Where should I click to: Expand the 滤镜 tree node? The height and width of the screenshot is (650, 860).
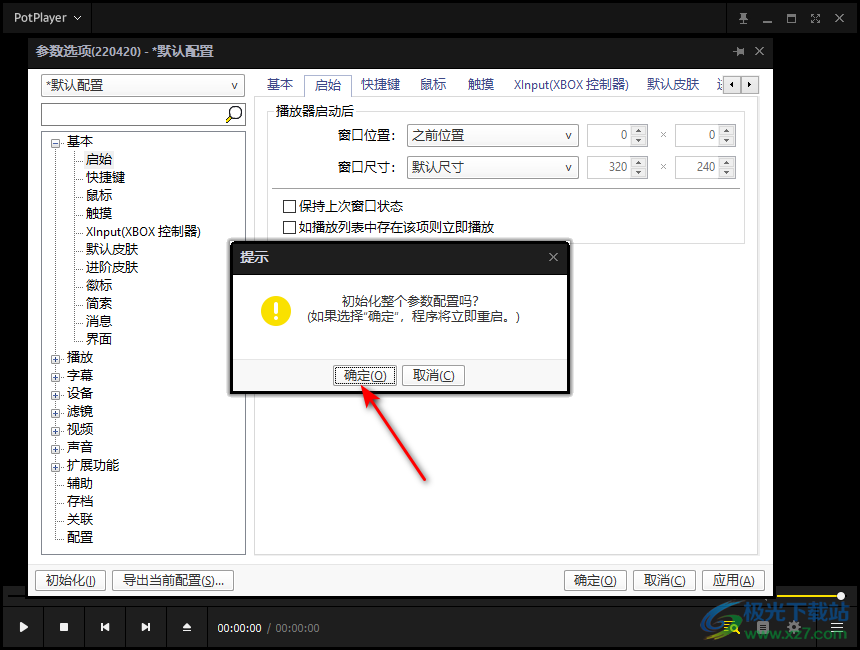coord(55,413)
